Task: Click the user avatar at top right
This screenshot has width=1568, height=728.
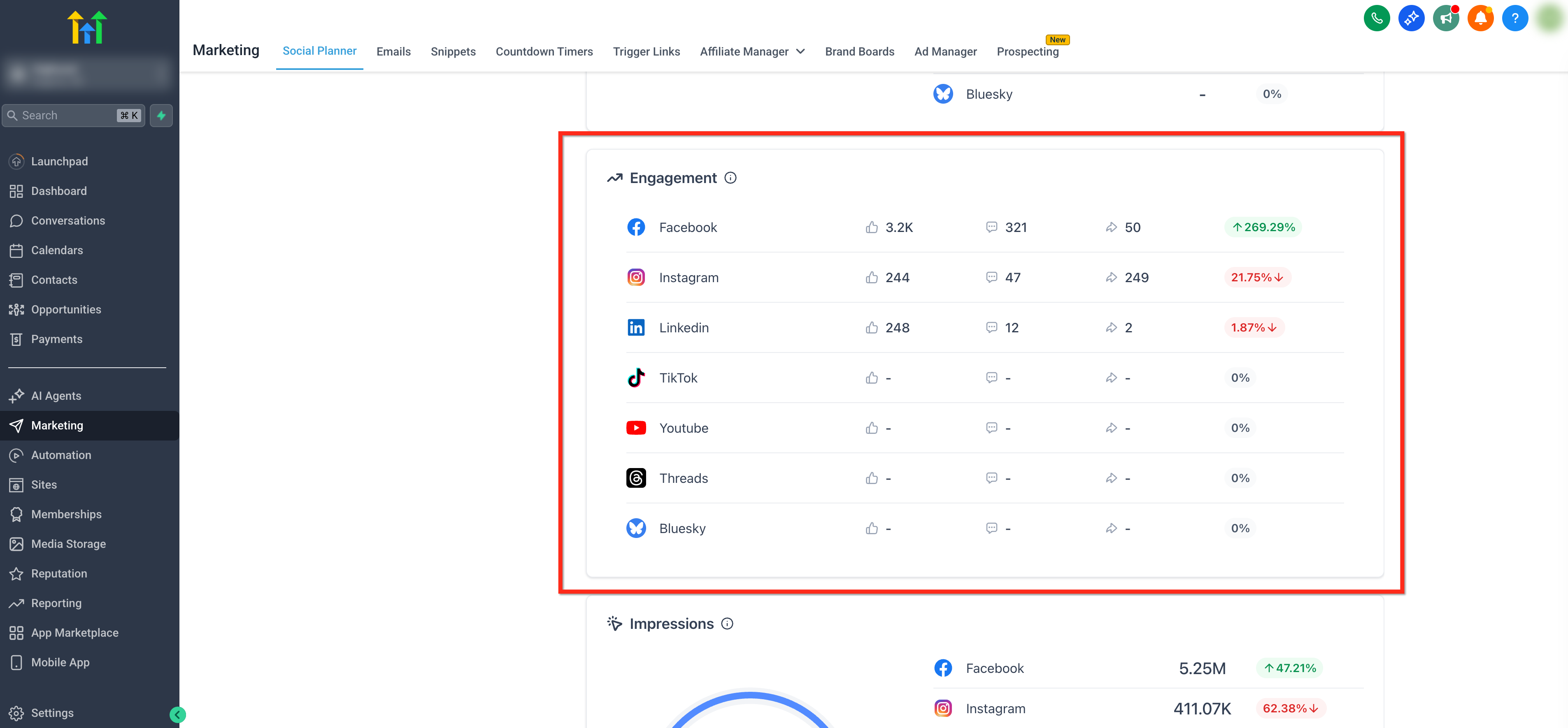Action: tap(1549, 18)
